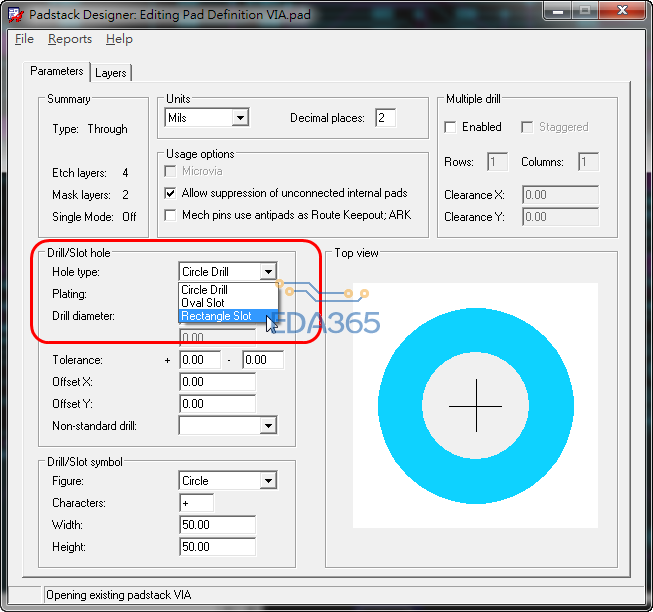Open the File menu

[x=24, y=39]
